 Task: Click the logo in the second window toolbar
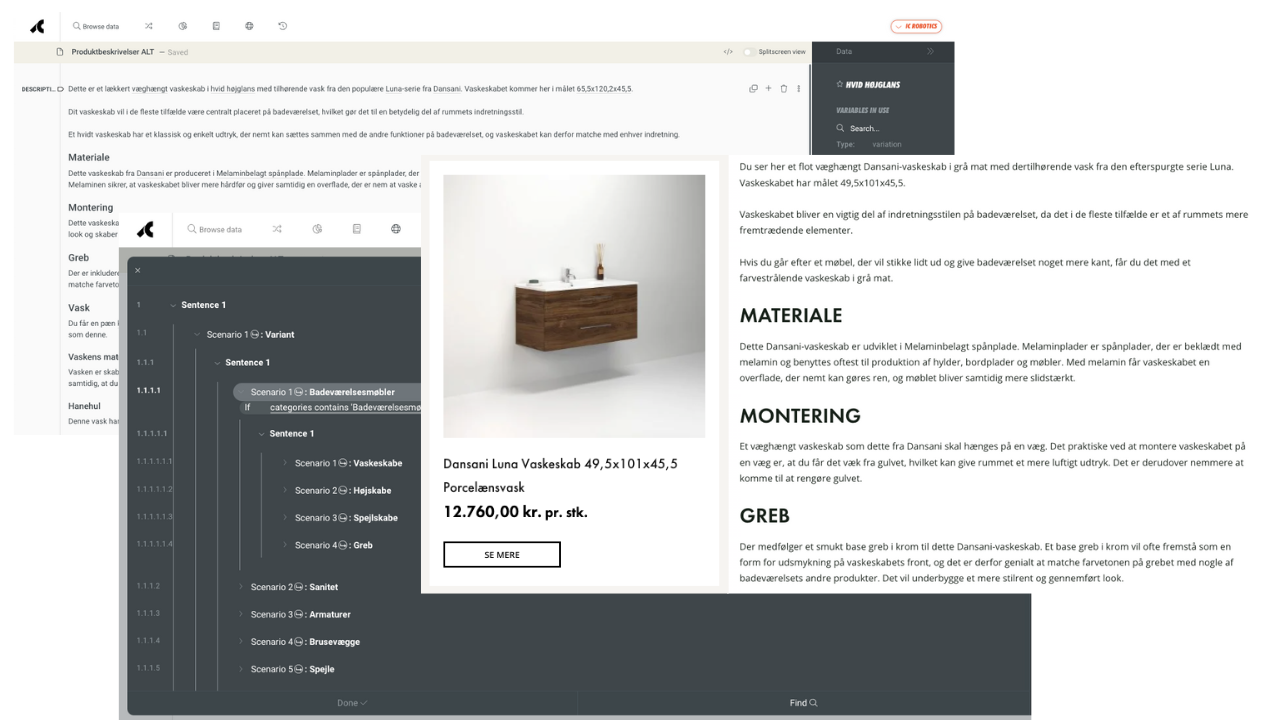click(x=146, y=229)
